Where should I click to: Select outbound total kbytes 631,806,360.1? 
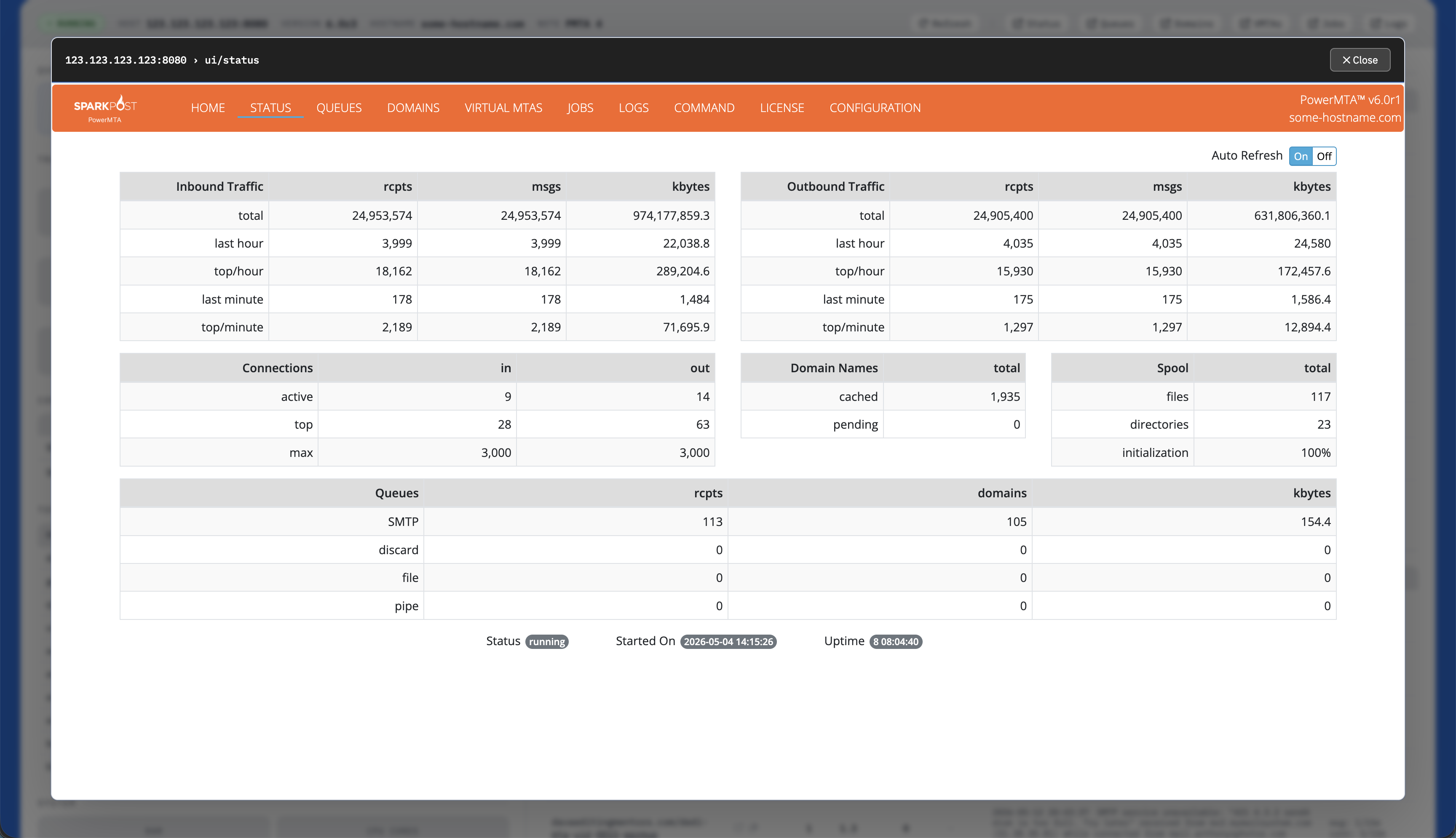click(x=1293, y=216)
